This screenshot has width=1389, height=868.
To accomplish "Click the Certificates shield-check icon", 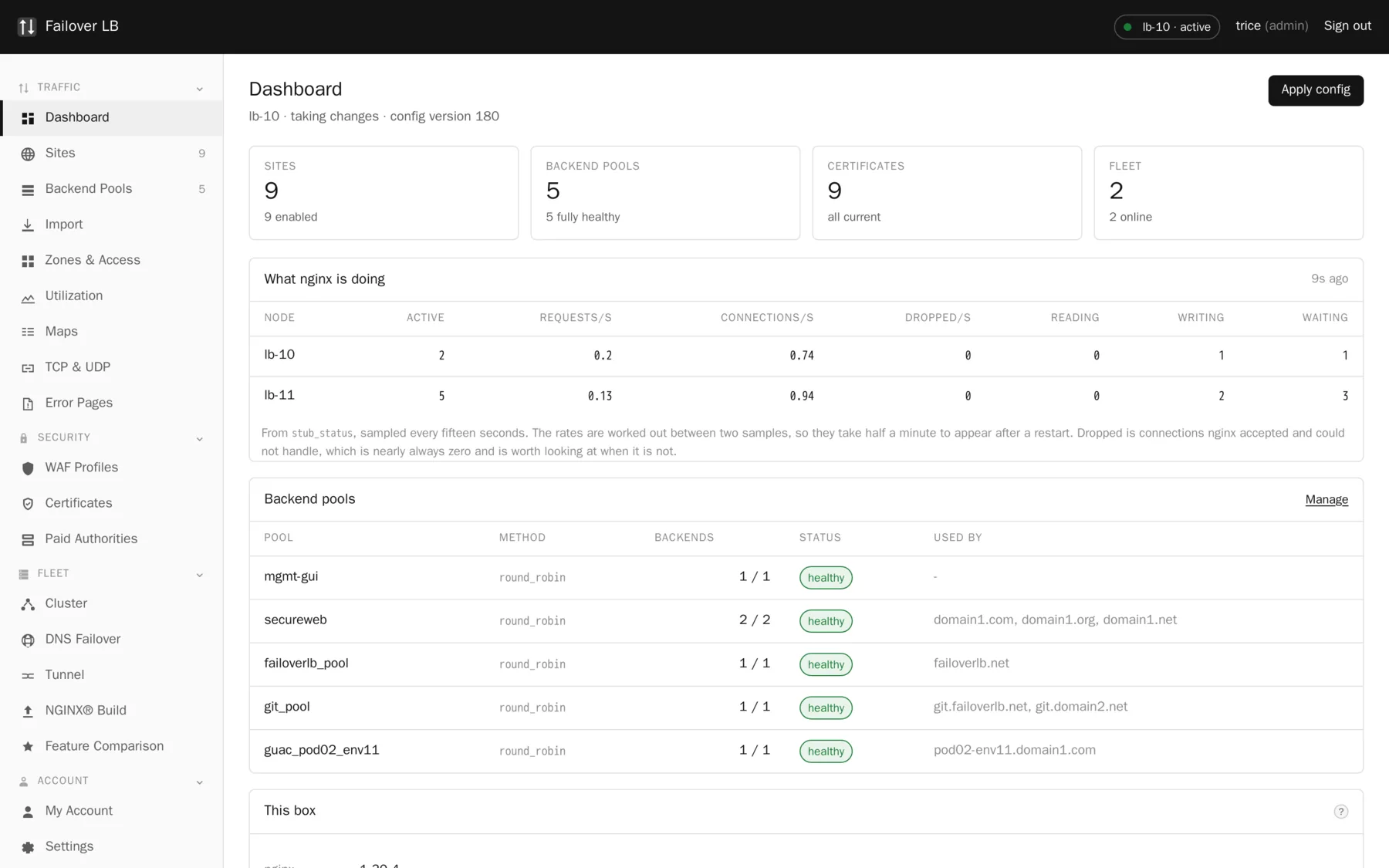I will pyautogui.click(x=28, y=504).
